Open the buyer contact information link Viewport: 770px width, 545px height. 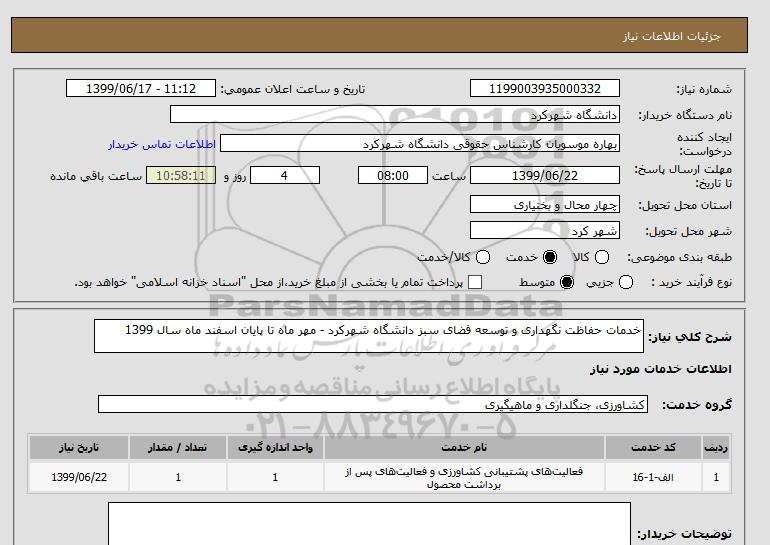(162, 144)
